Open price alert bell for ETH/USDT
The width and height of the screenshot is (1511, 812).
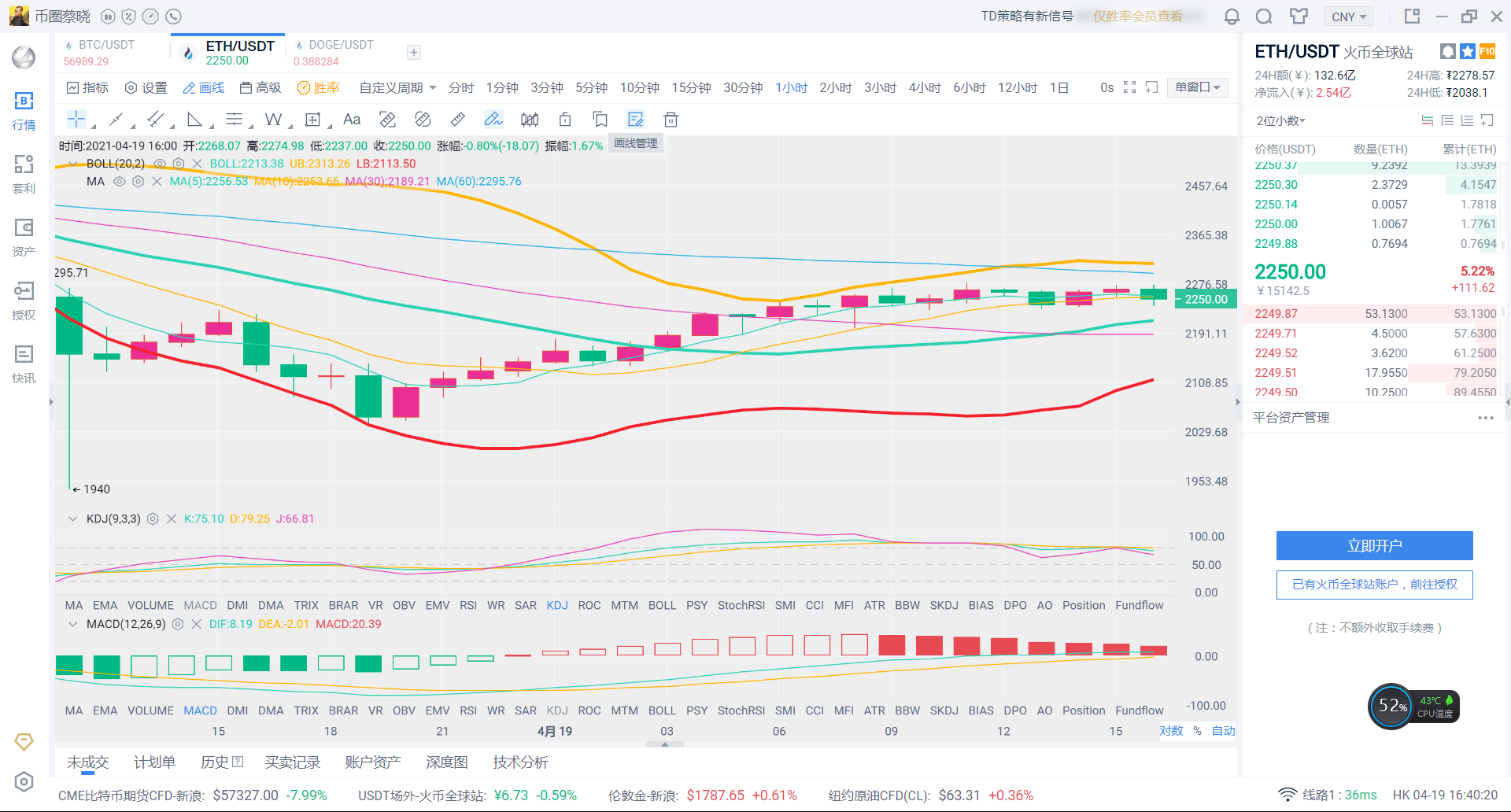point(1448,52)
